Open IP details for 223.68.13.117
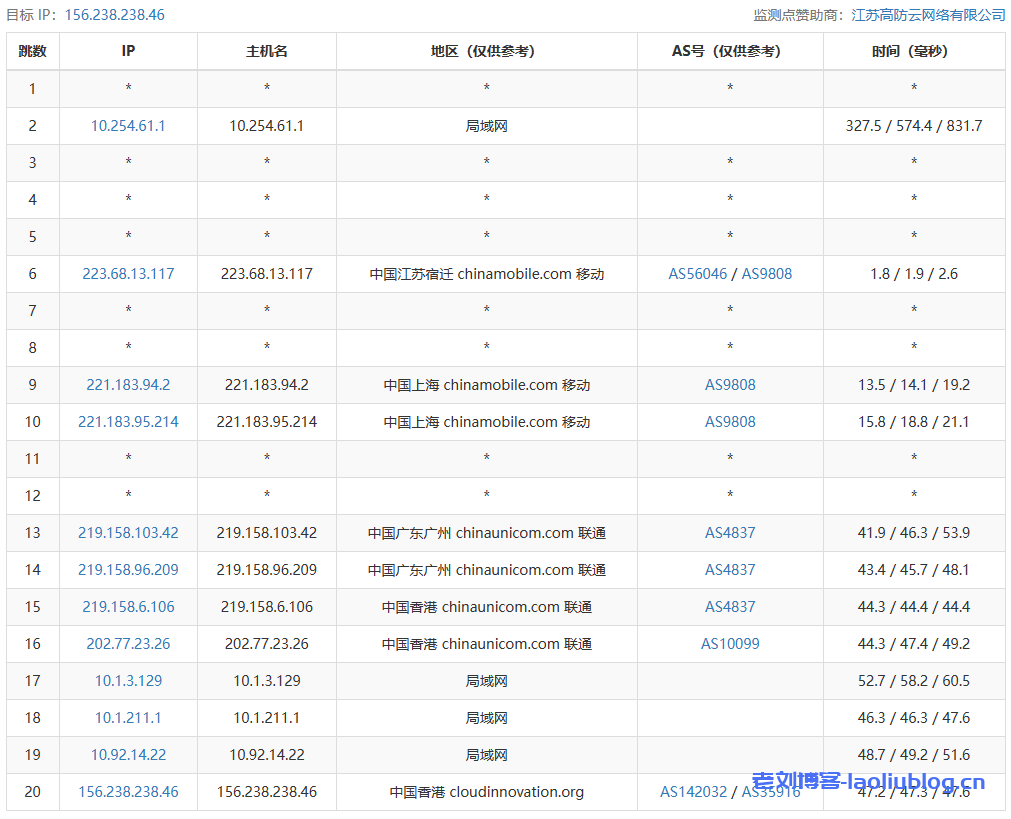1011x819 pixels. (127, 273)
